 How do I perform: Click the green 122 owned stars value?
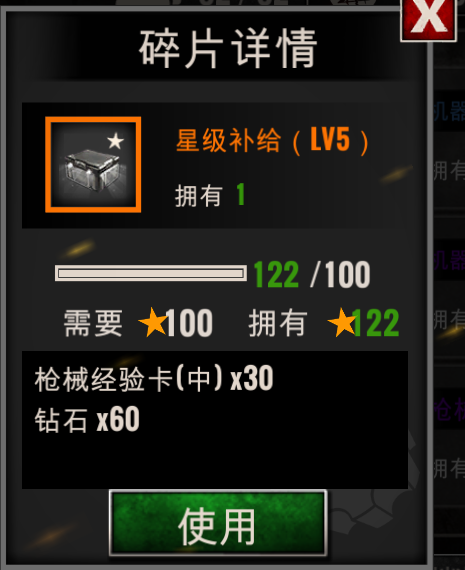pos(375,323)
